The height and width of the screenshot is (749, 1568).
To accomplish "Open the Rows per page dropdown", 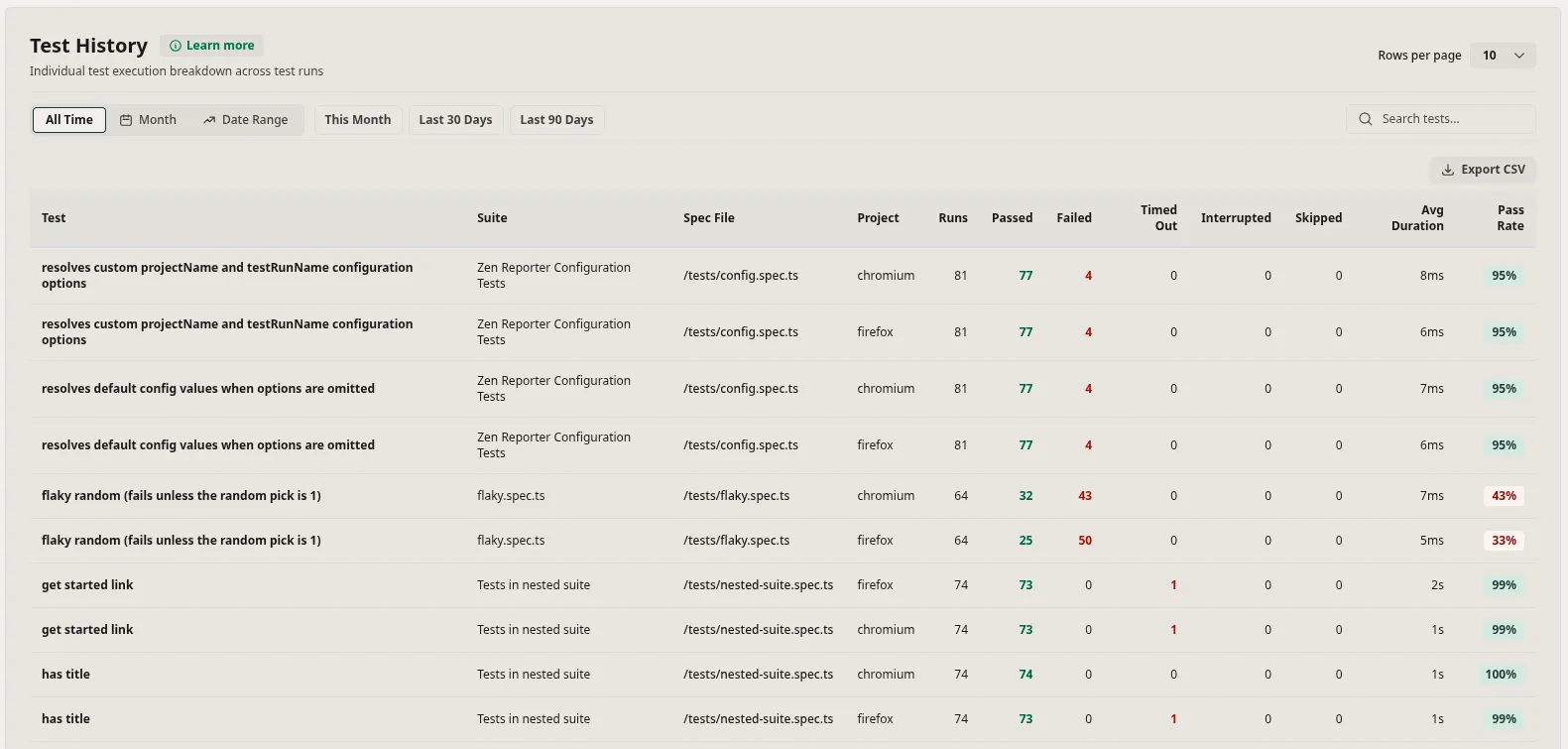I will click(1503, 56).
